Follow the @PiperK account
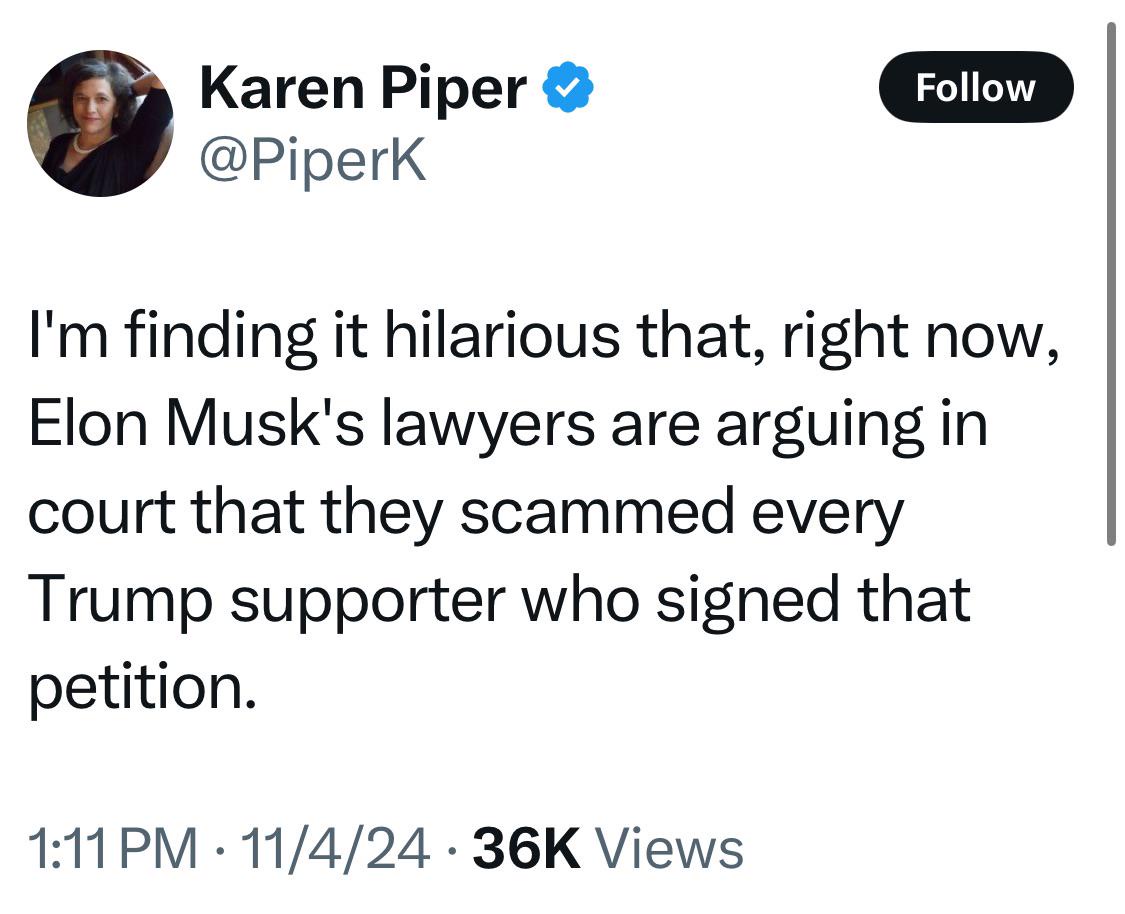The width and height of the screenshot is (1125, 914). [x=976, y=88]
